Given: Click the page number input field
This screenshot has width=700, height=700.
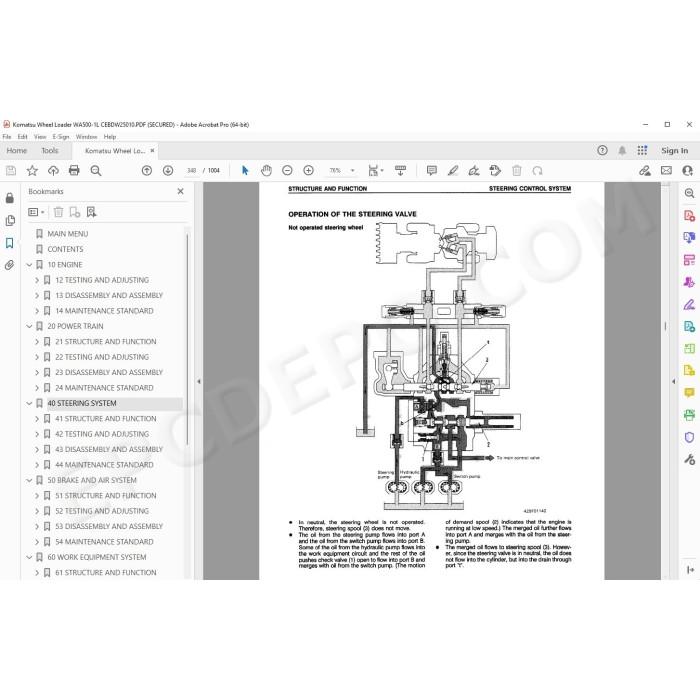Looking at the screenshot, I should tap(192, 171).
